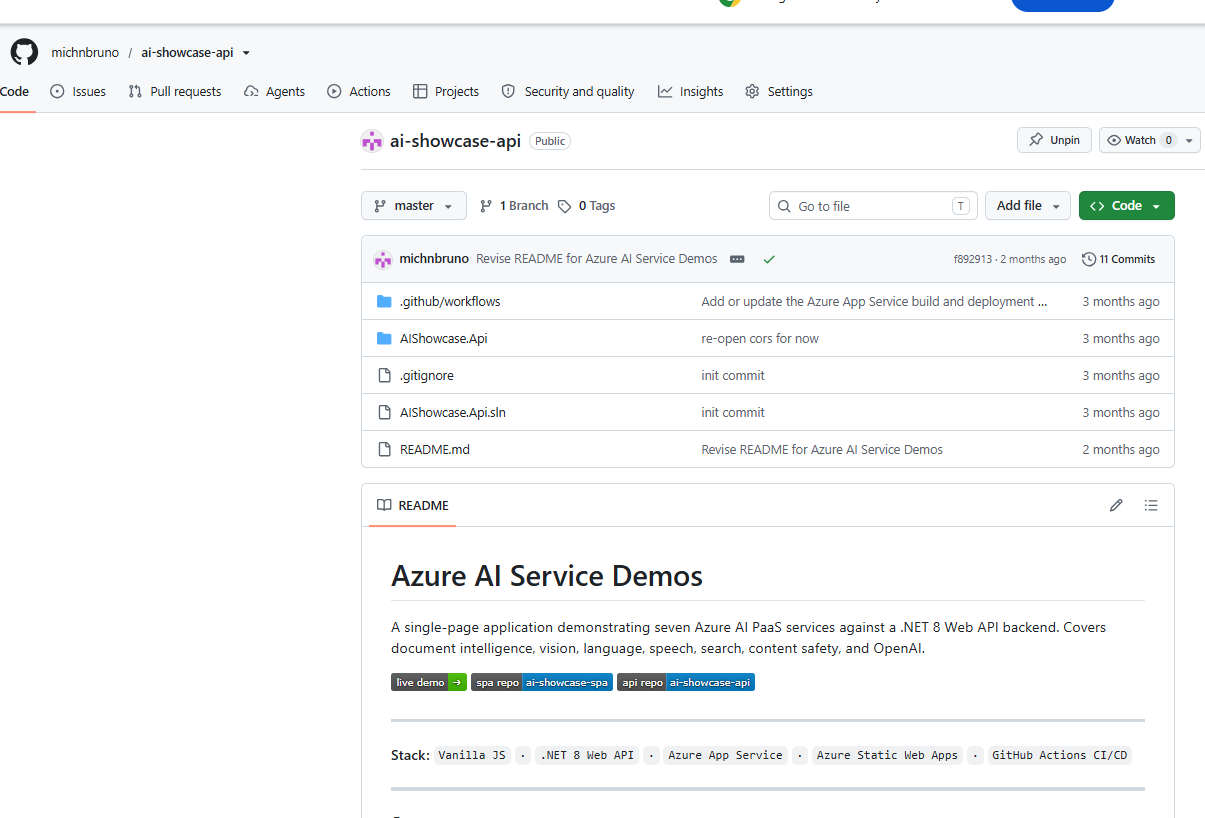The width and height of the screenshot is (1205, 818).
Task: Click the 'Azure Static Web Apps' stack label
Action: pos(887,755)
